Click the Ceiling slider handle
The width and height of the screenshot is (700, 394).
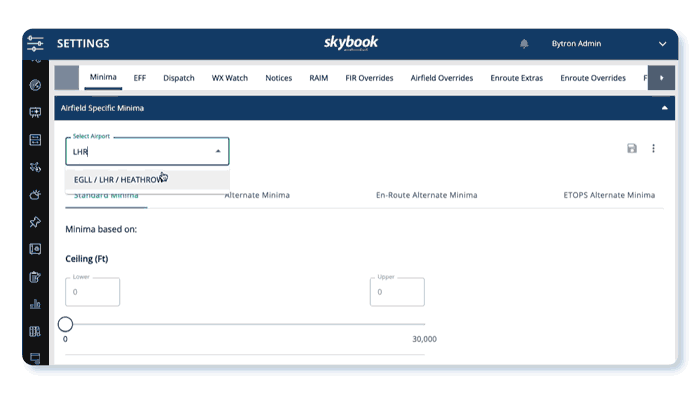click(65, 324)
